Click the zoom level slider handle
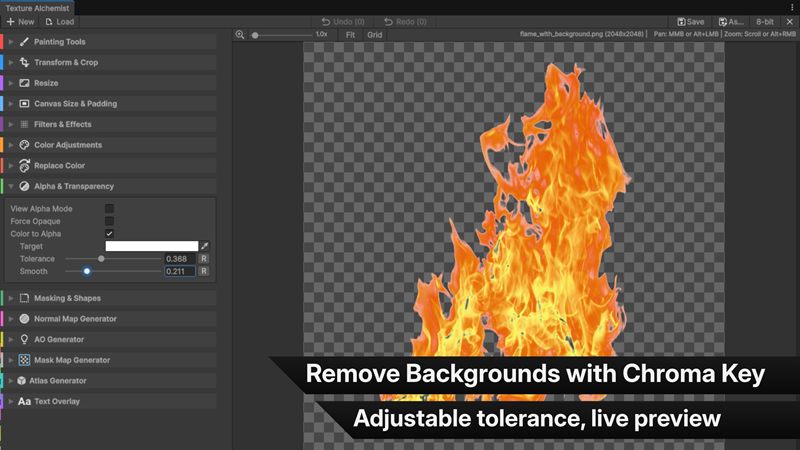The image size is (800, 450). point(255,35)
